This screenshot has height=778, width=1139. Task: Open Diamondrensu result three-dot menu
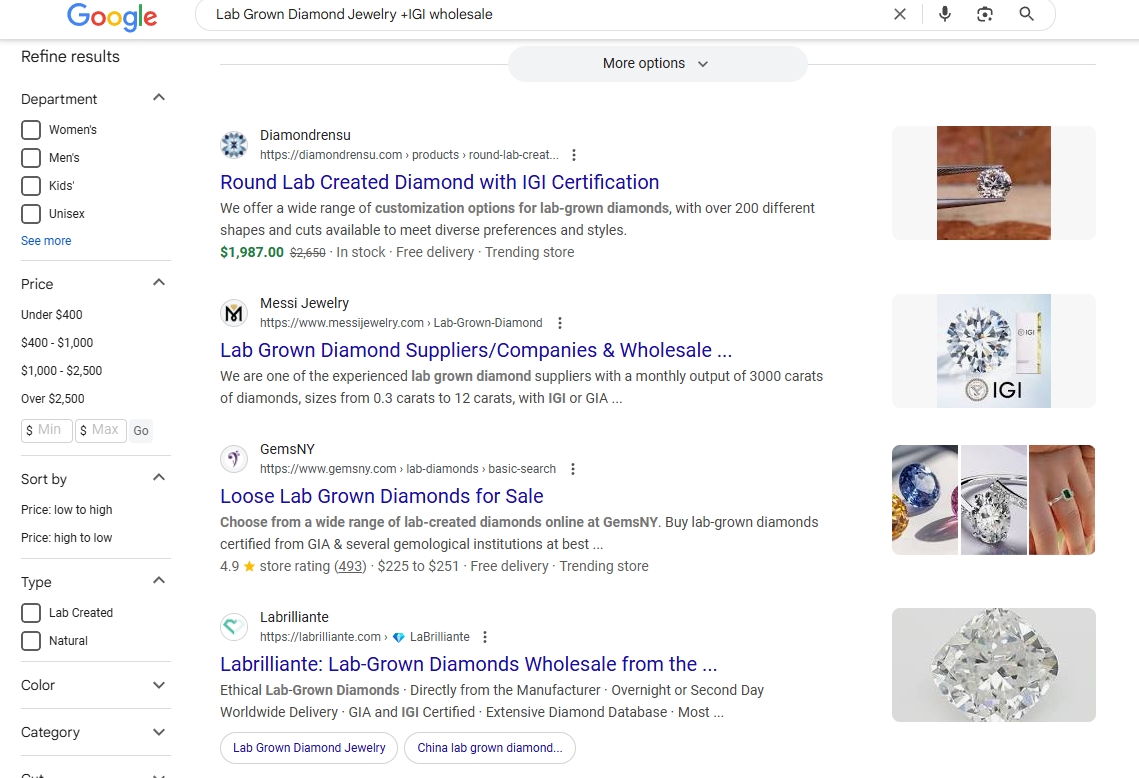tap(574, 155)
